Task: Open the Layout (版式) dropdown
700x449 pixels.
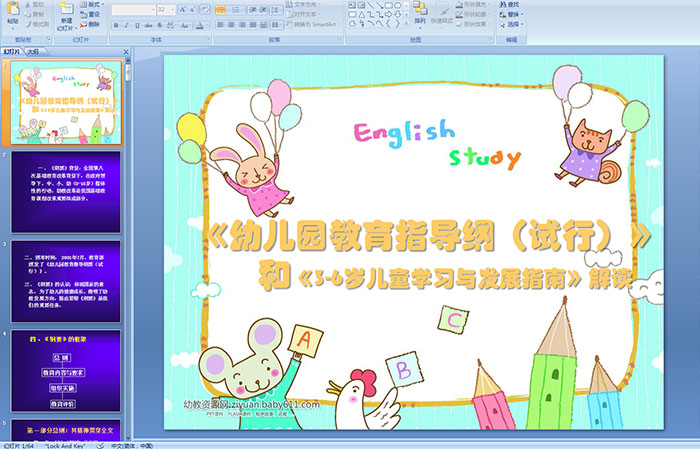Action: (92, 4)
